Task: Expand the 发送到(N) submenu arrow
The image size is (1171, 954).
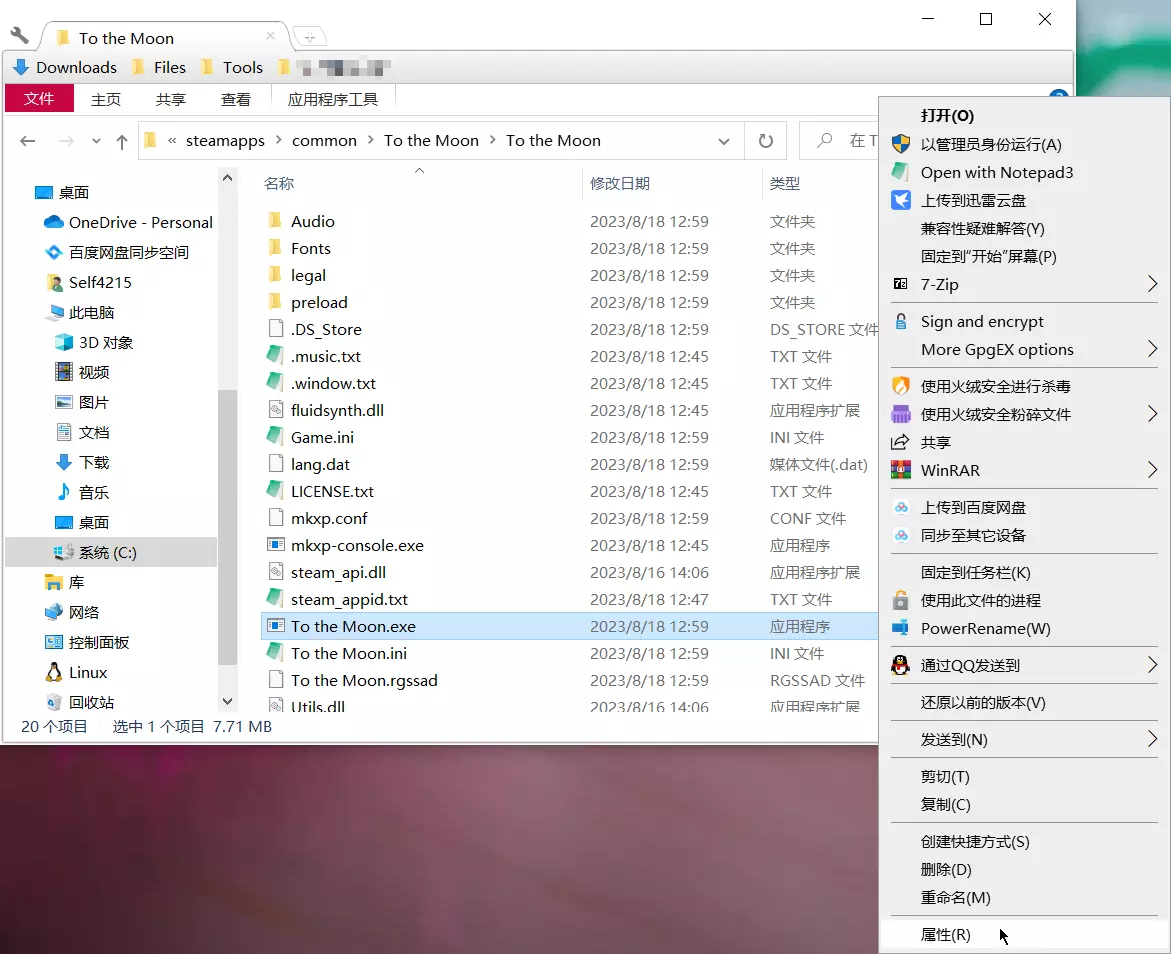Action: (x=1152, y=739)
